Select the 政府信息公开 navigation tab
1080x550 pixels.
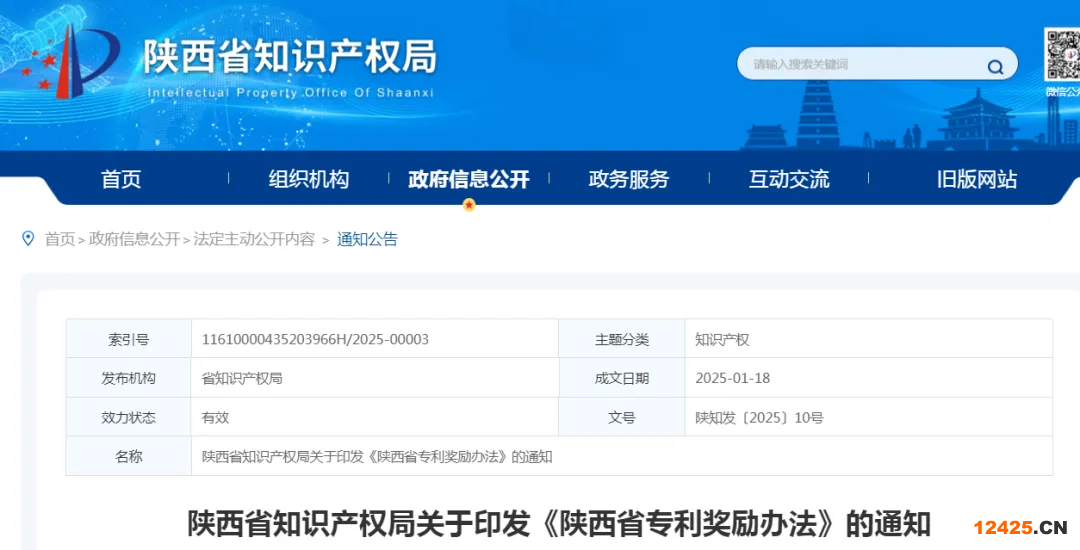pos(468,179)
